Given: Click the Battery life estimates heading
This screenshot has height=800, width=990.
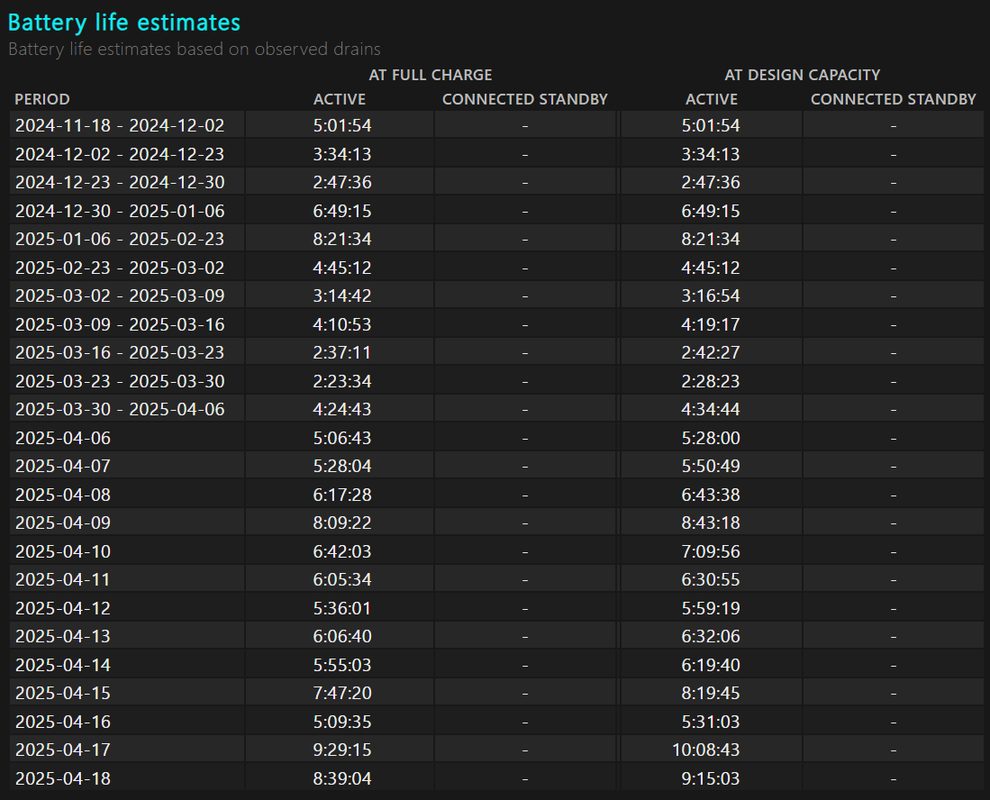Looking at the screenshot, I should 124,23.
